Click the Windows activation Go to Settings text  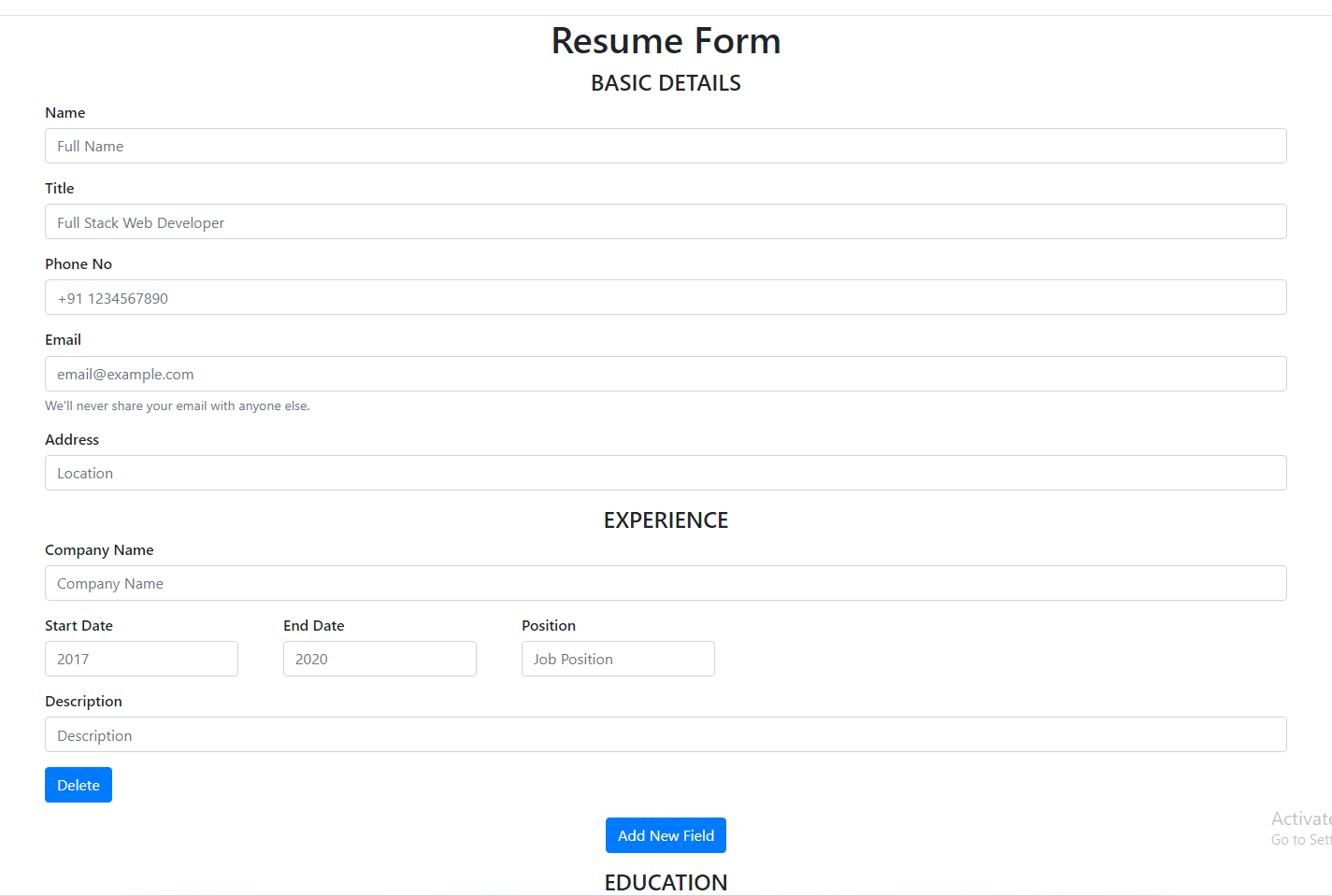point(1299,839)
